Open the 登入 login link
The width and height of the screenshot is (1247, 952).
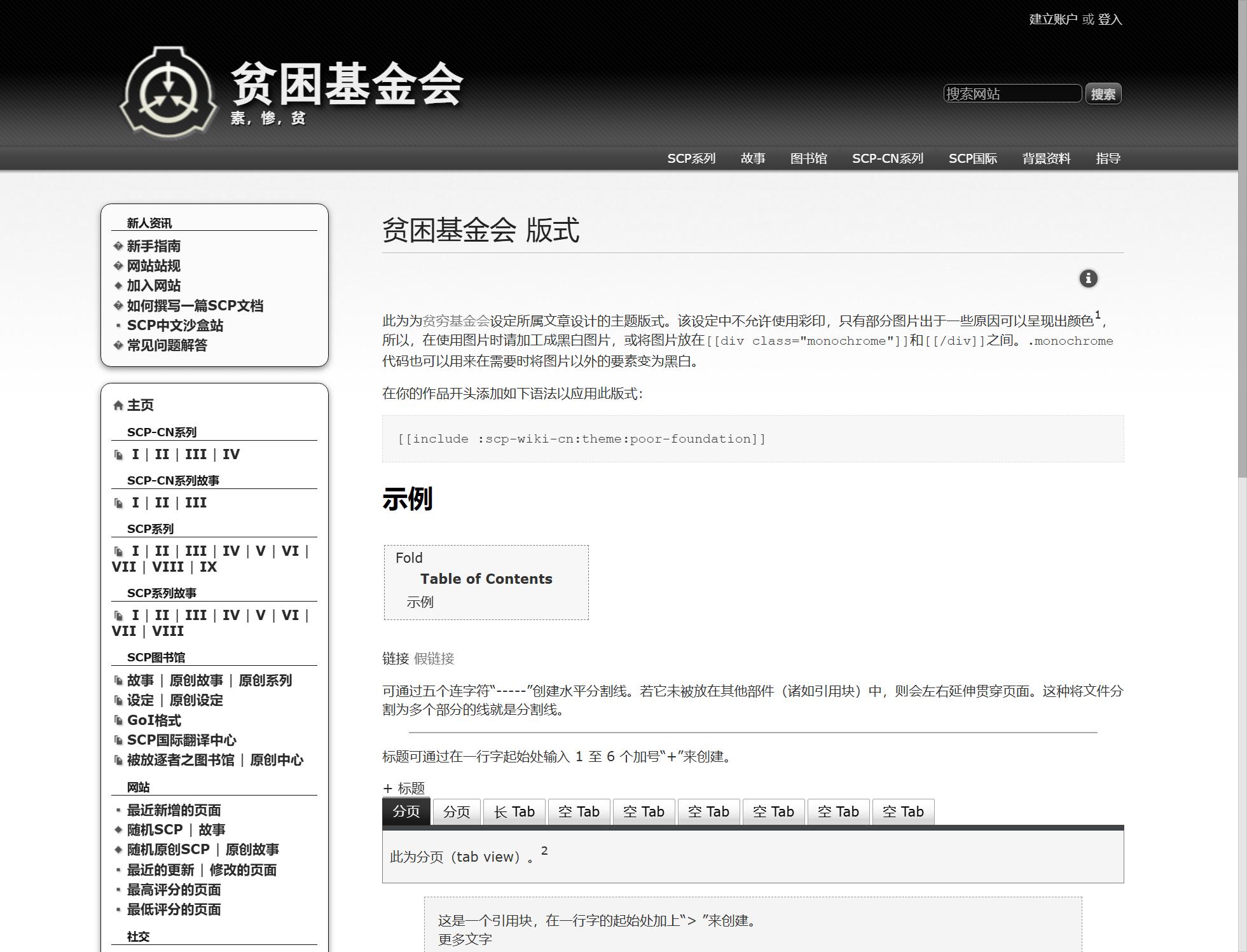pyautogui.click(x=1110, y=19)
